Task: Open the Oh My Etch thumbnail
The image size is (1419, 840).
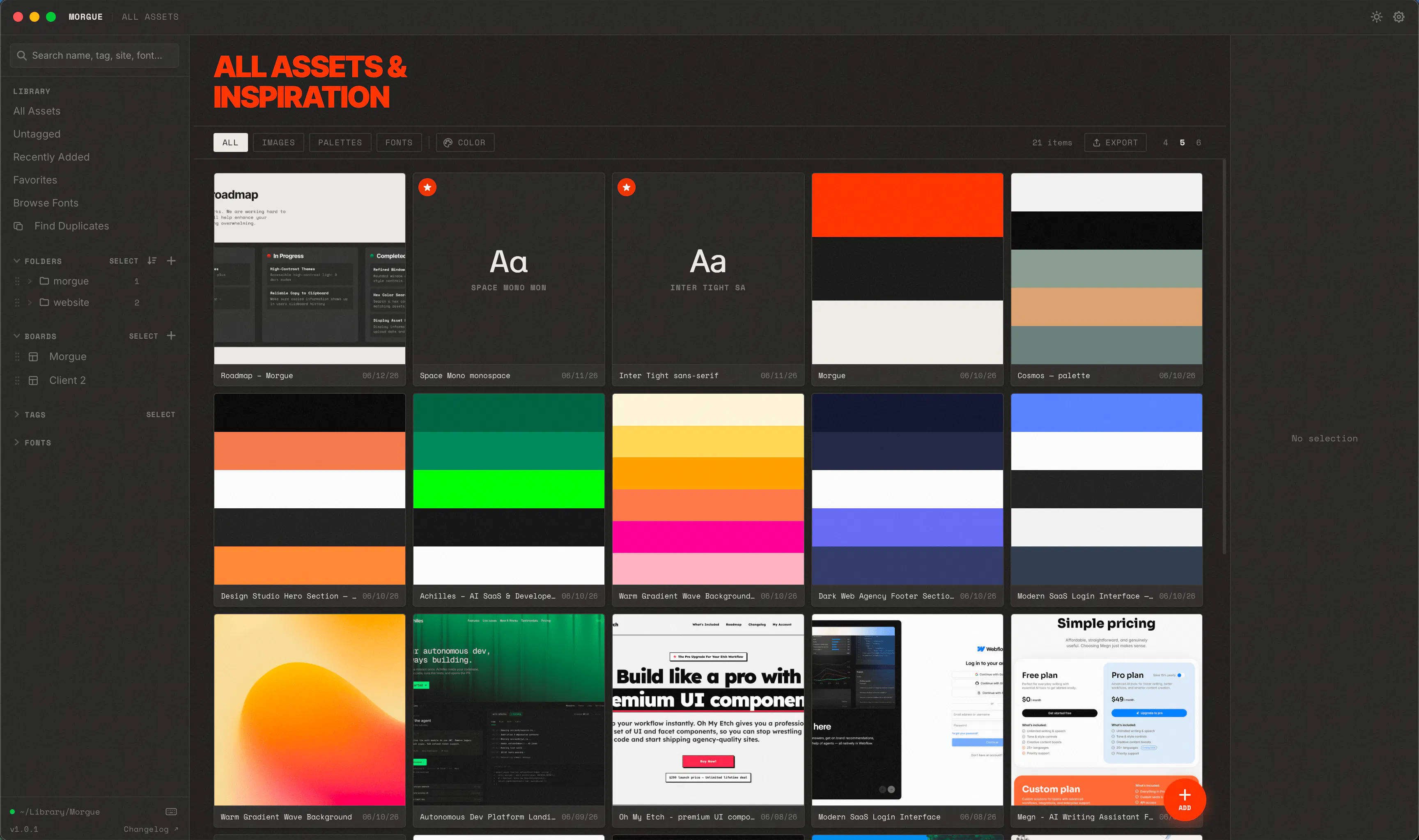Action: 707,710
